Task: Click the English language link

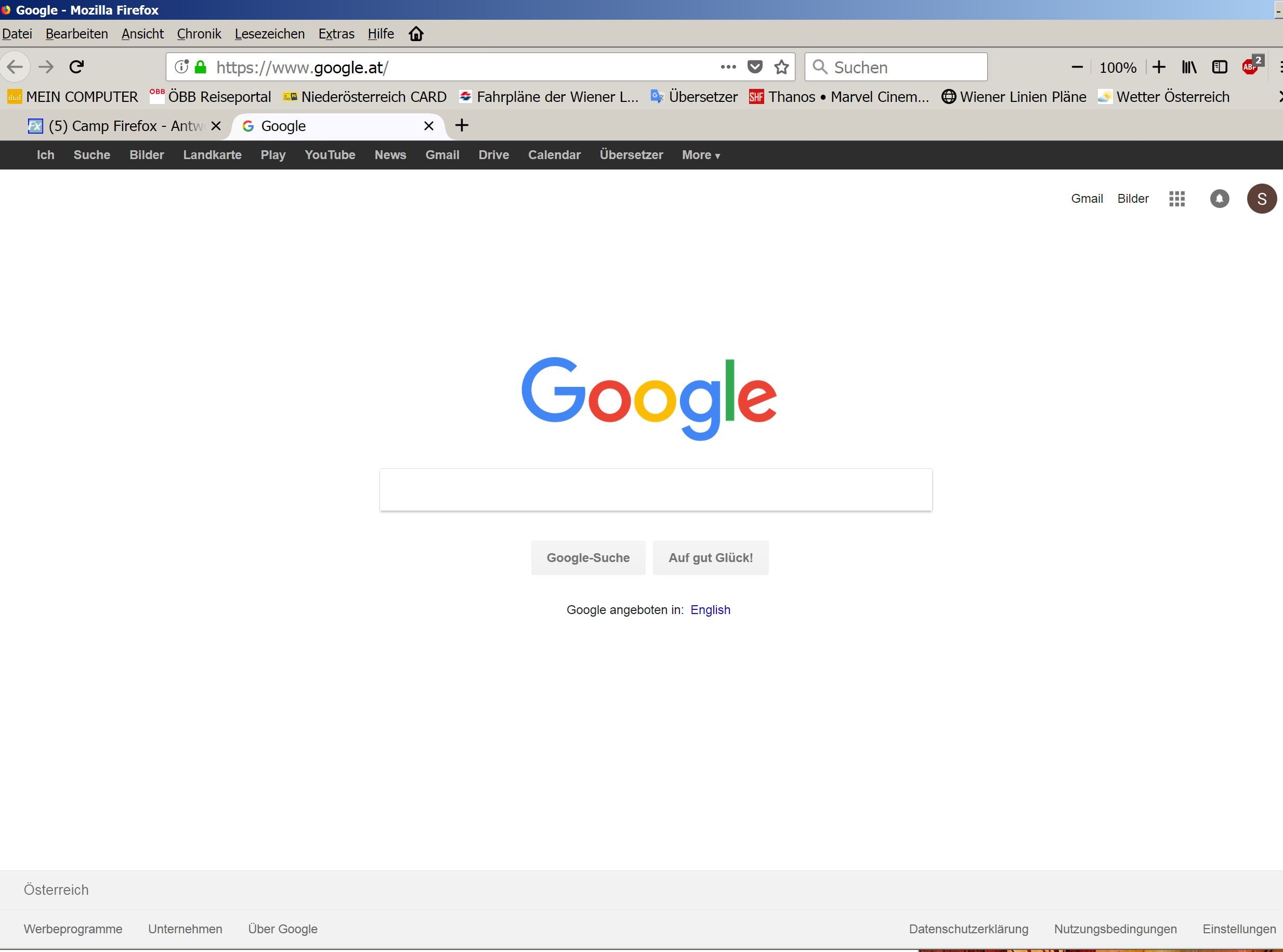Action: coord(710,610)
